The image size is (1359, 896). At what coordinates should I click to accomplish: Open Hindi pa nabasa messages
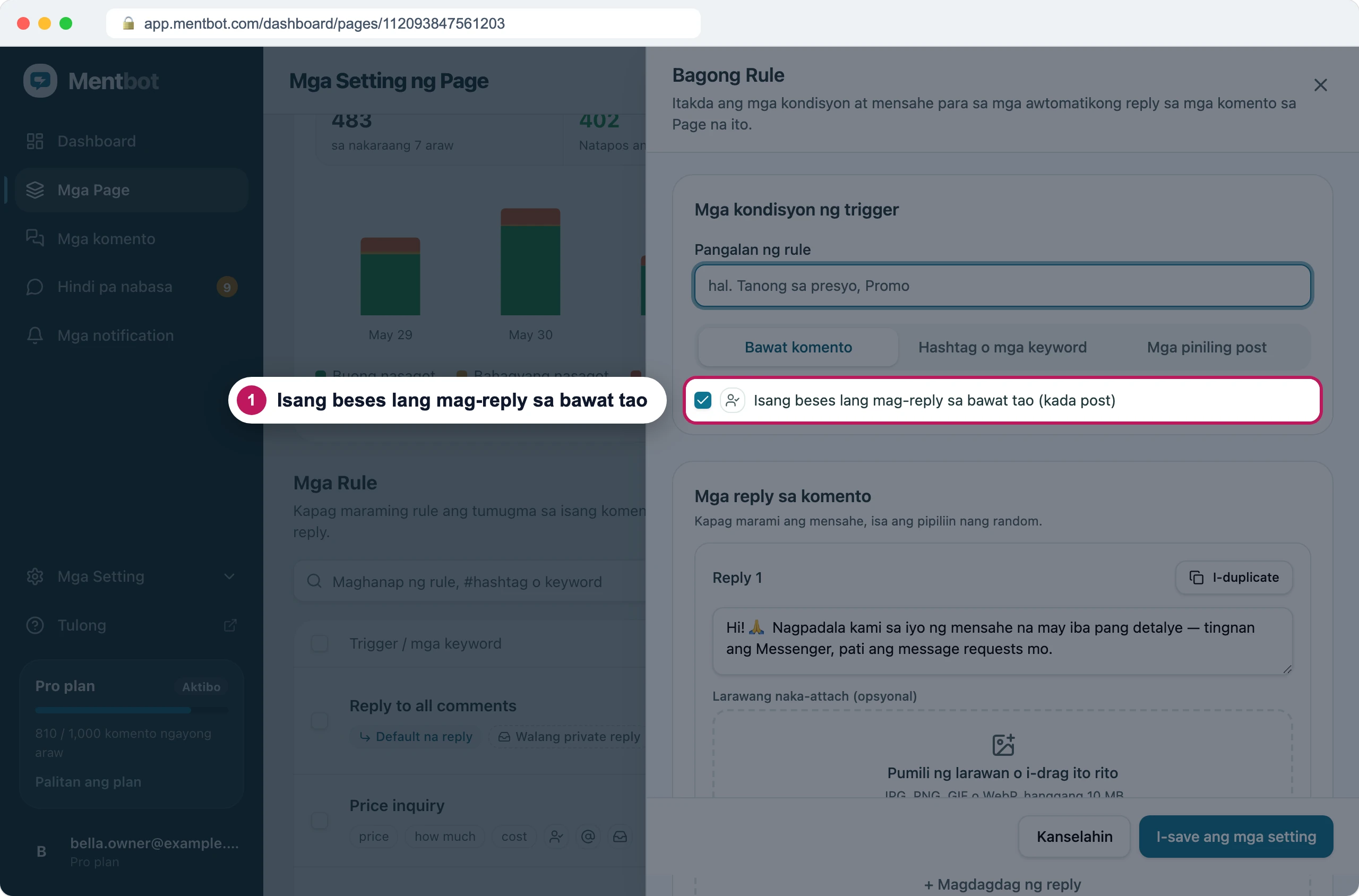point(132,287)
